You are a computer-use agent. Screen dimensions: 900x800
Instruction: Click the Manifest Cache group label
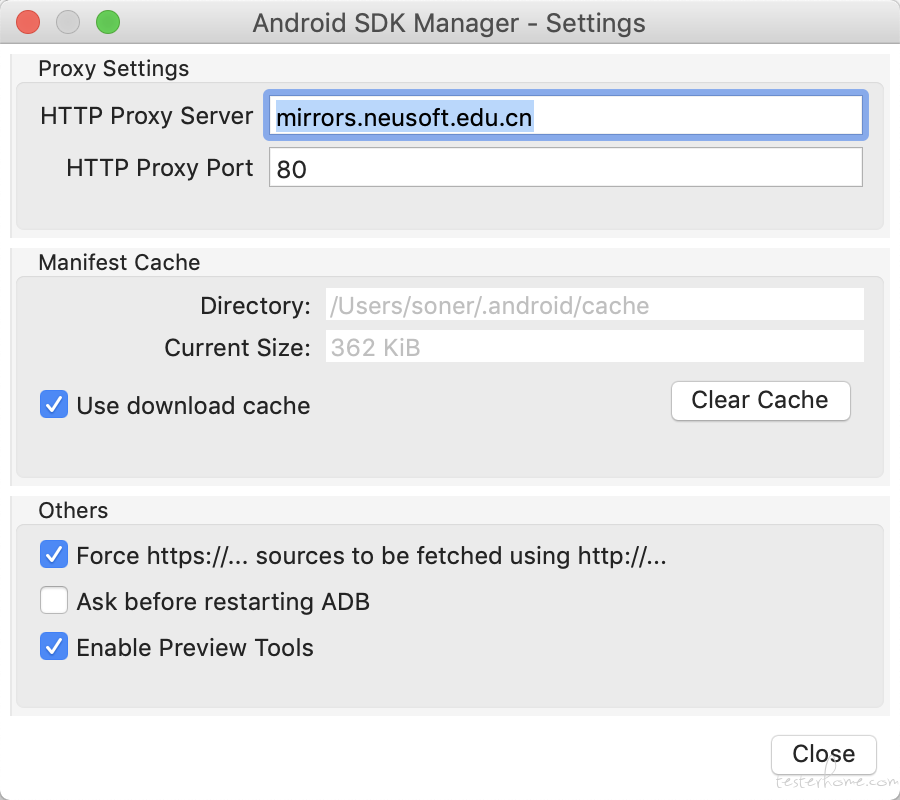click(119, 262)
